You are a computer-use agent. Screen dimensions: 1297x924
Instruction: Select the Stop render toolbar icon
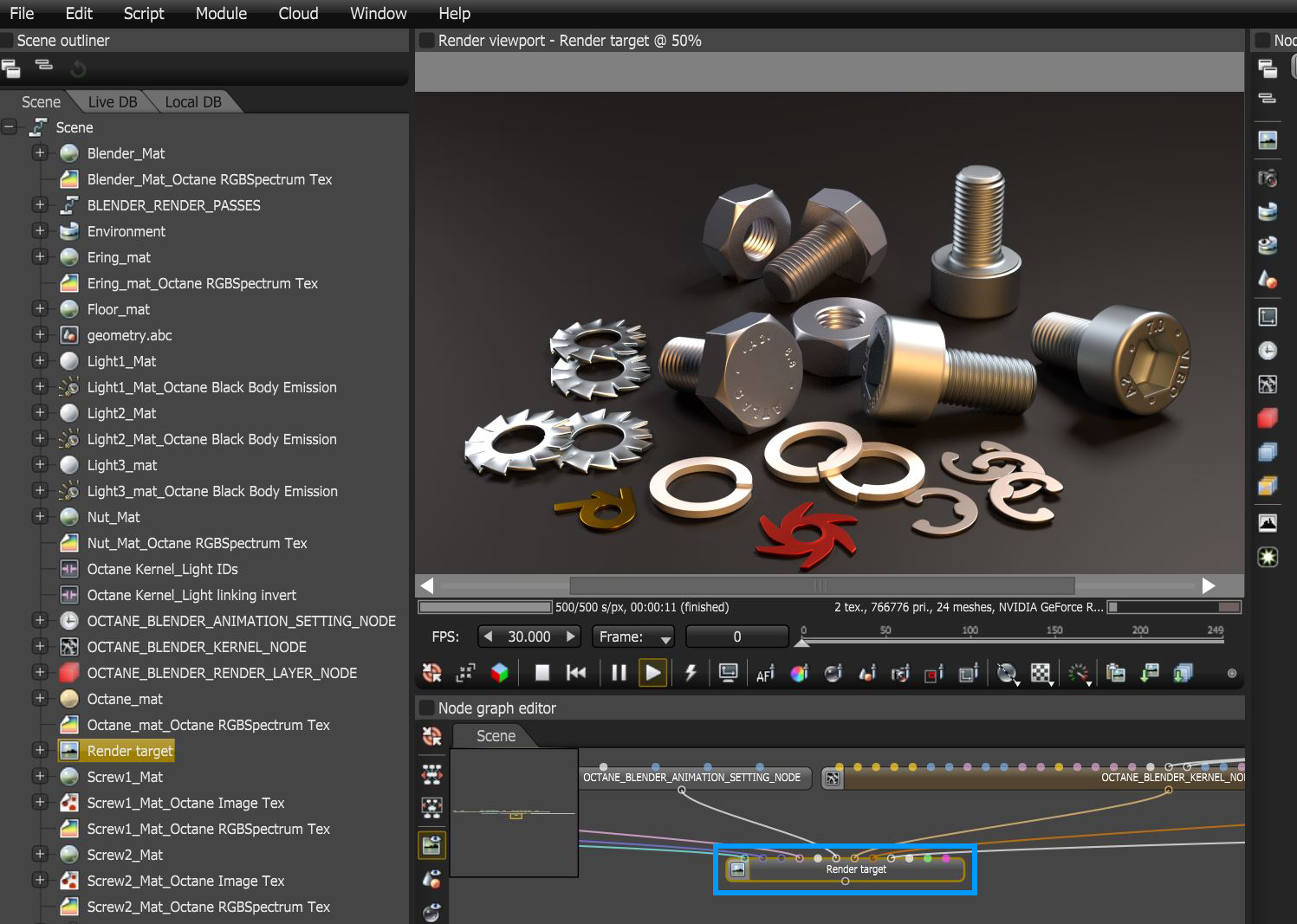coord(541,673)
